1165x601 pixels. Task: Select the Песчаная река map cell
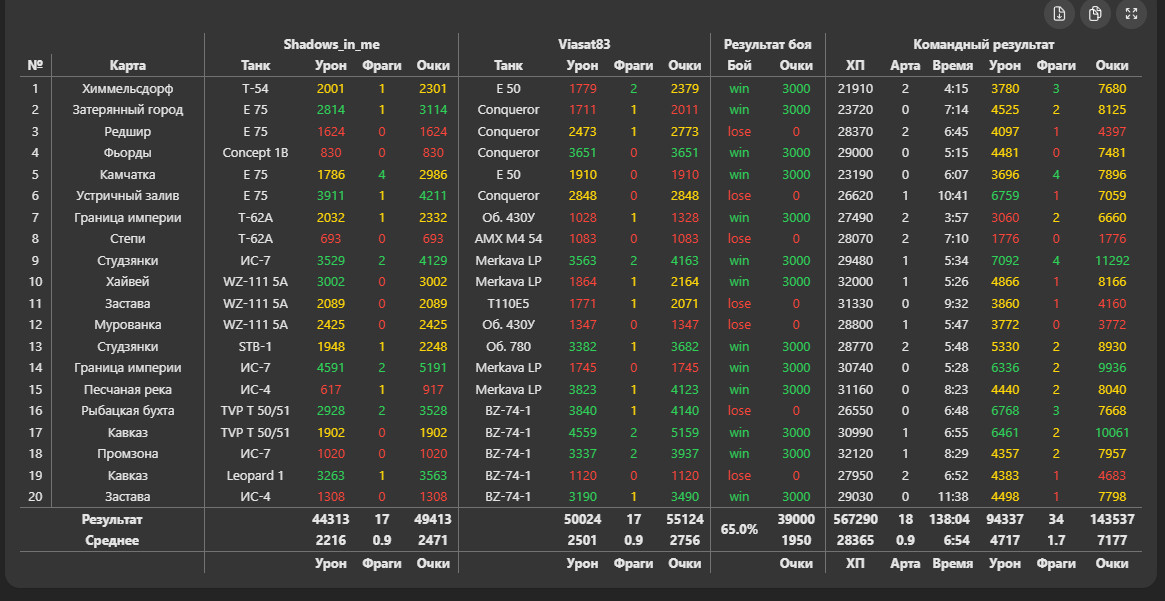point(128,390)
